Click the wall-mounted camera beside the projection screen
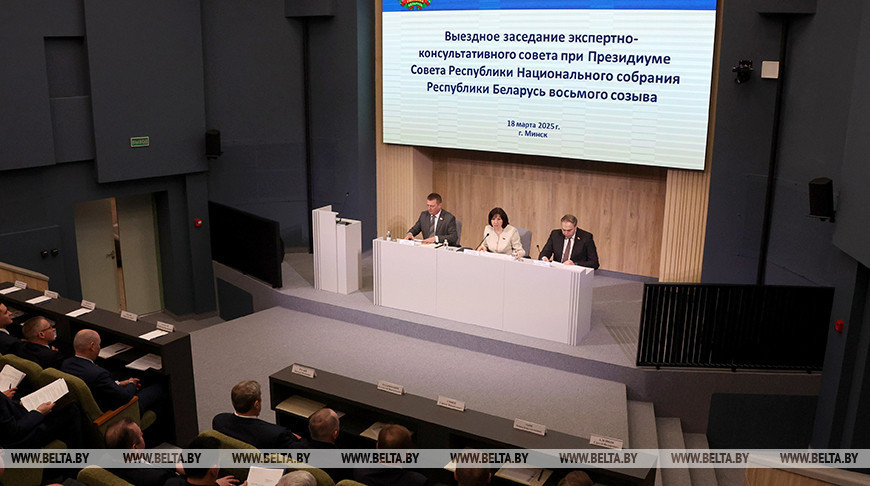Viewport: 870px width, 486px height. 742,71
